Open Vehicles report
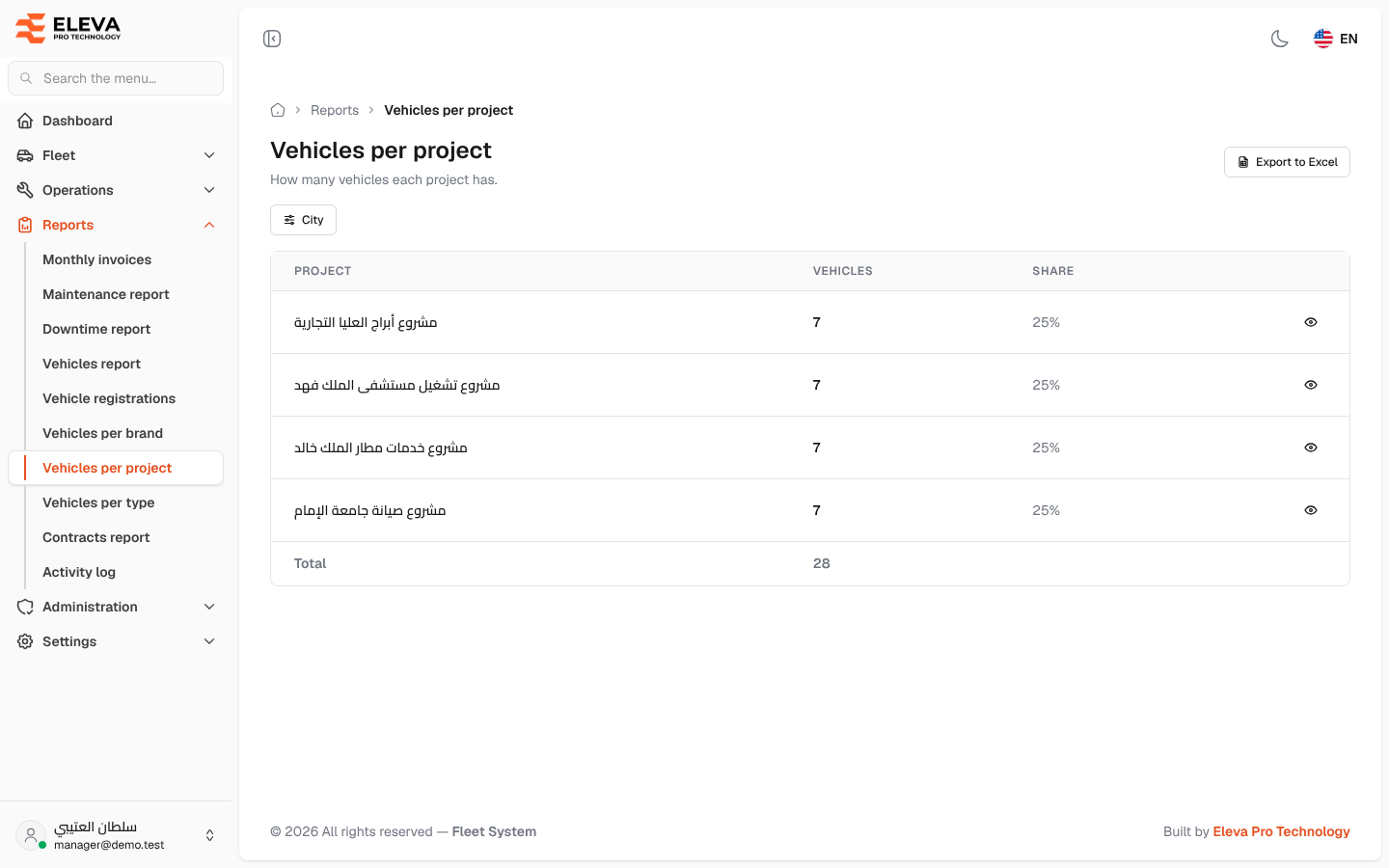Image resolution: width=1389 pixels, height=868 pixels. click(x=92, y=364)
